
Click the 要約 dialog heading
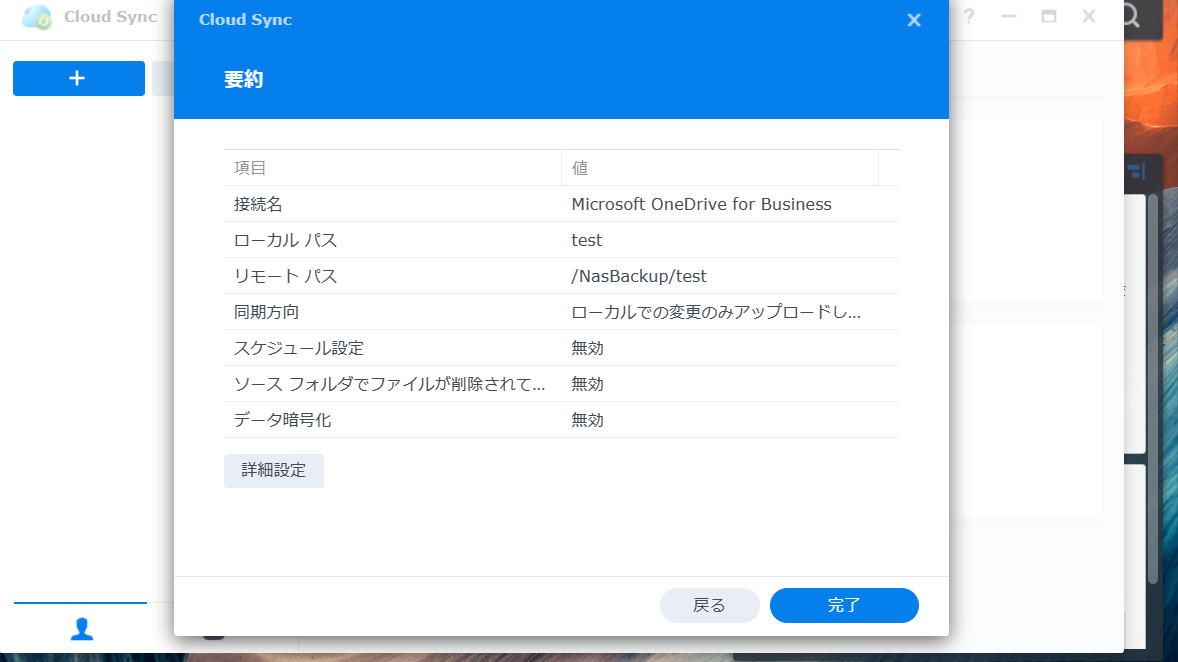tap(243, 79)
